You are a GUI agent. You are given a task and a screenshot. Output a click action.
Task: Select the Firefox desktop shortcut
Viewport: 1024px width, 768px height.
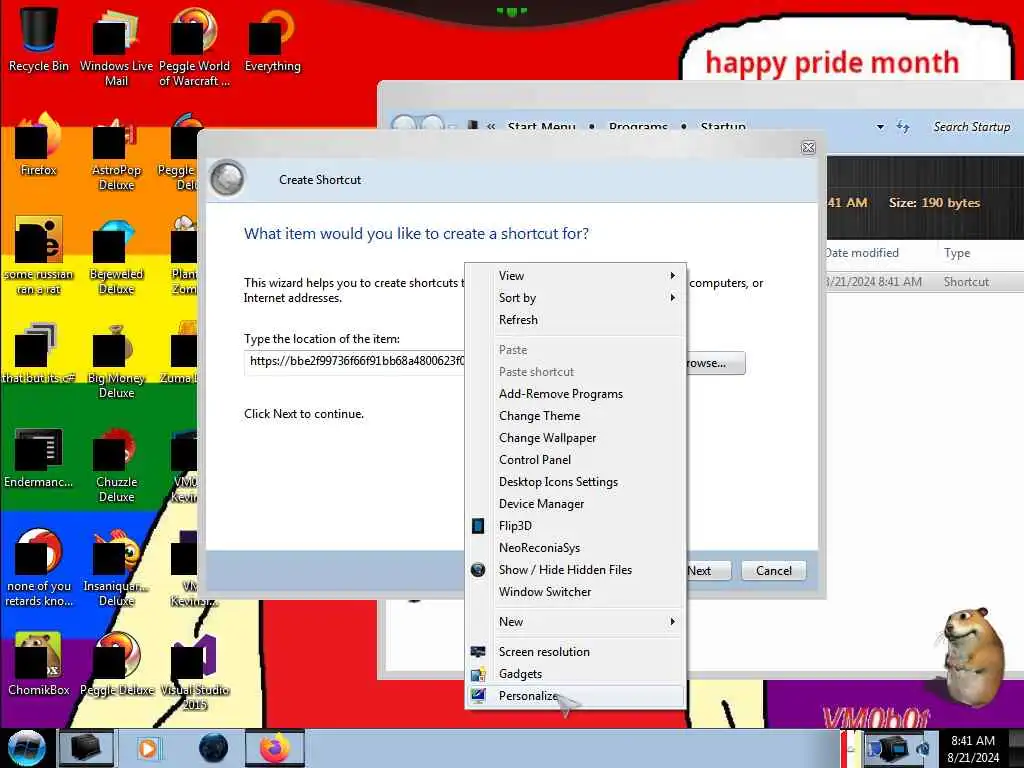click(39, 145)
